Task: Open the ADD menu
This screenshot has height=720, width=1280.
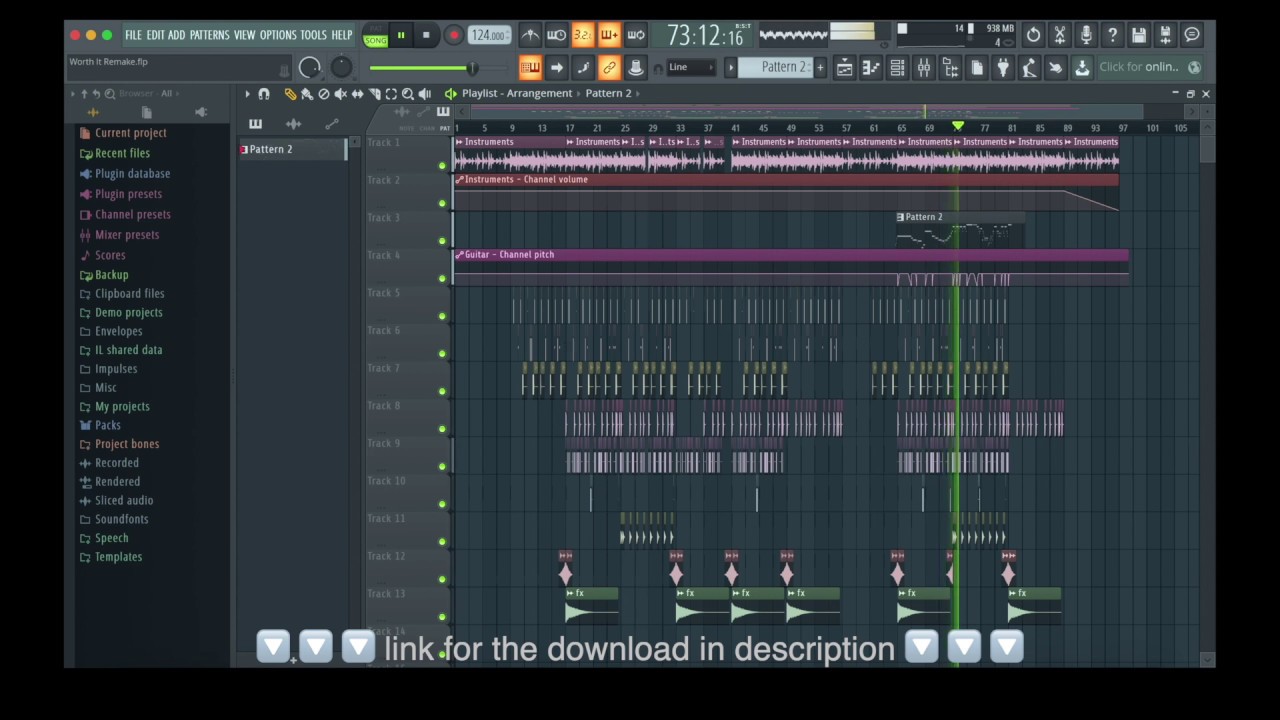Action: [x=177, y=35]
